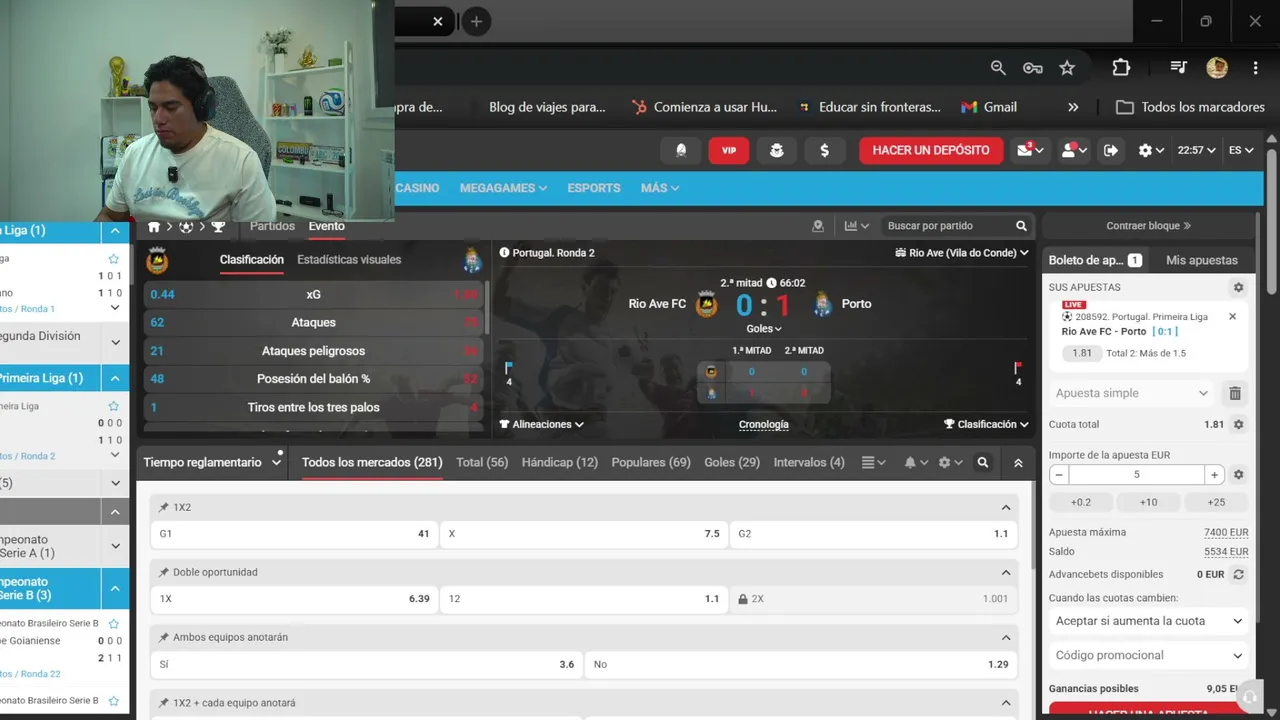Add +10 to the stake
This screenshot has width=1280, height=720.
(1148, 502)
